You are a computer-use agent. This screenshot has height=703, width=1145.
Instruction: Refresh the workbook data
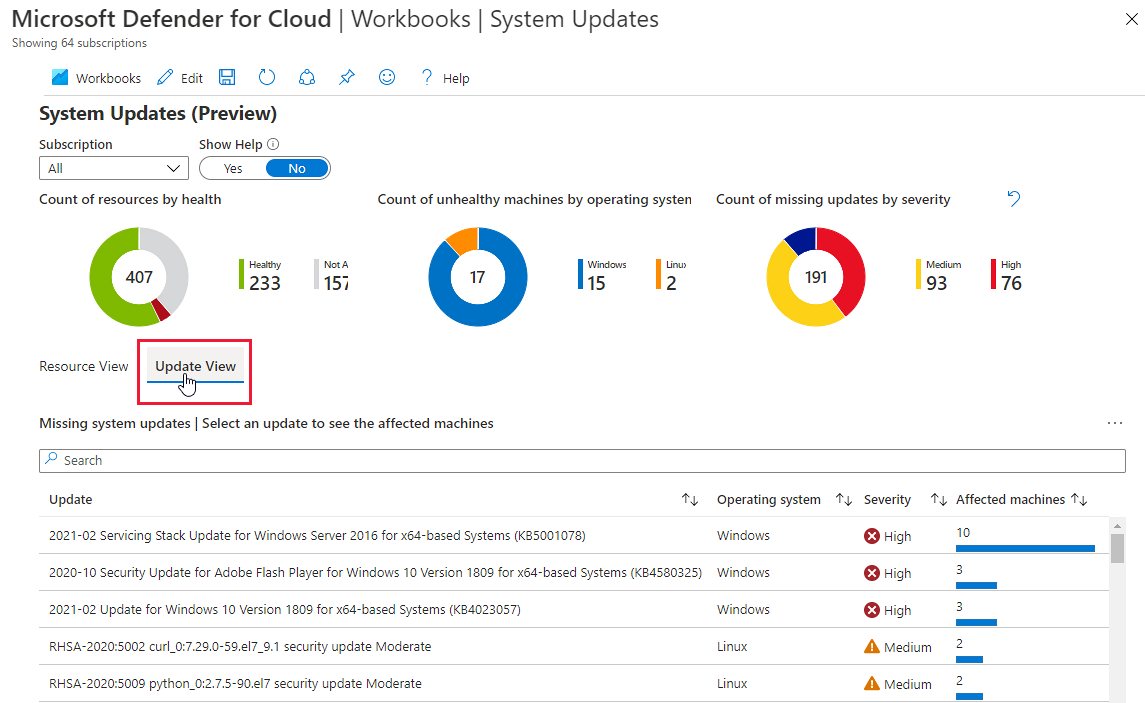tap(266, 77)
